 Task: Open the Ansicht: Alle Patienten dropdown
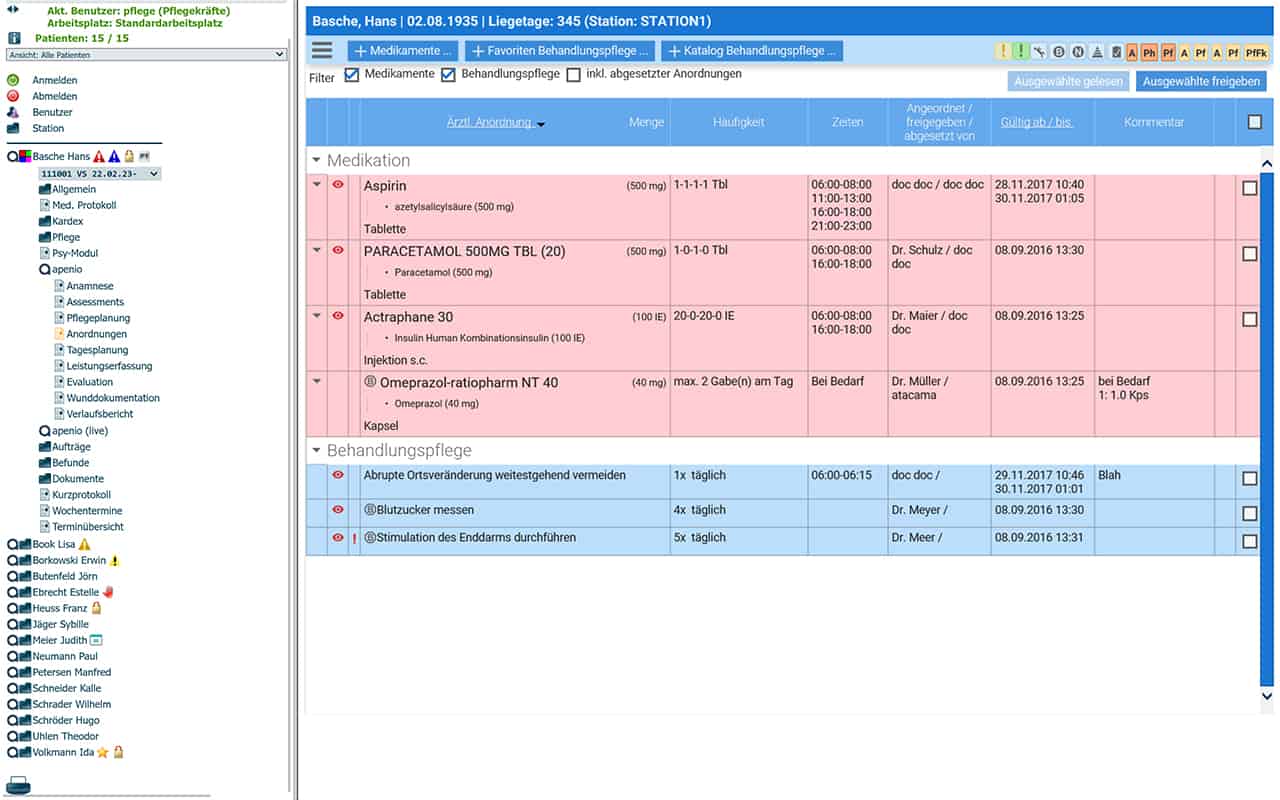[x=146, y=55]
